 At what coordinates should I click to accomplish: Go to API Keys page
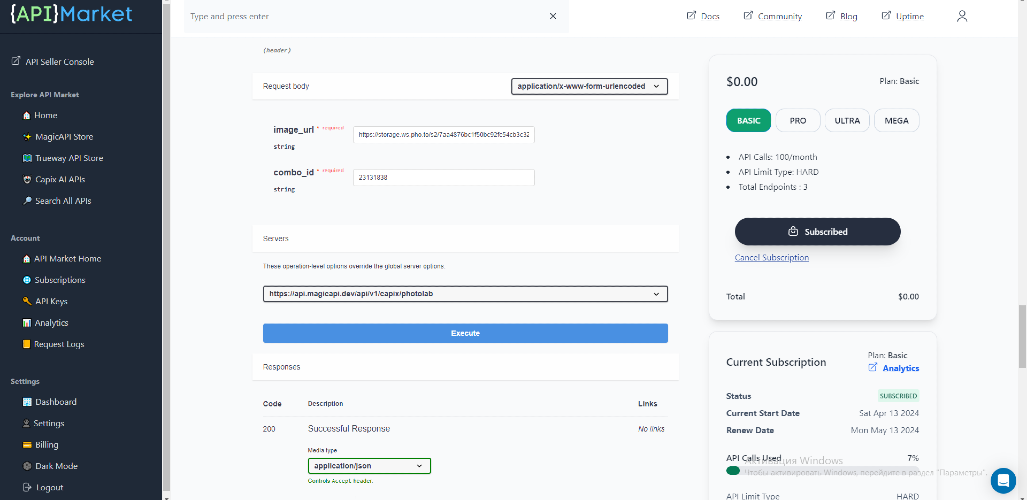(51, 301)
